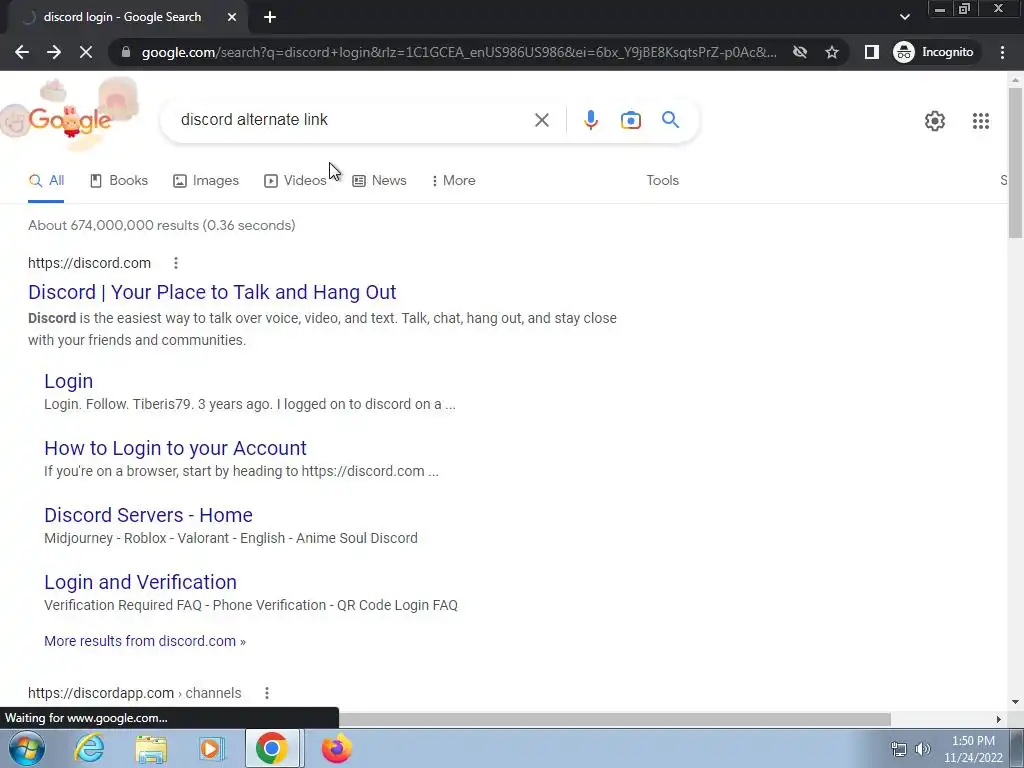Image resolution: width=1024 pixels, height=768 pixels.
Task: Click the network tray icon
Action: [899, 749]
